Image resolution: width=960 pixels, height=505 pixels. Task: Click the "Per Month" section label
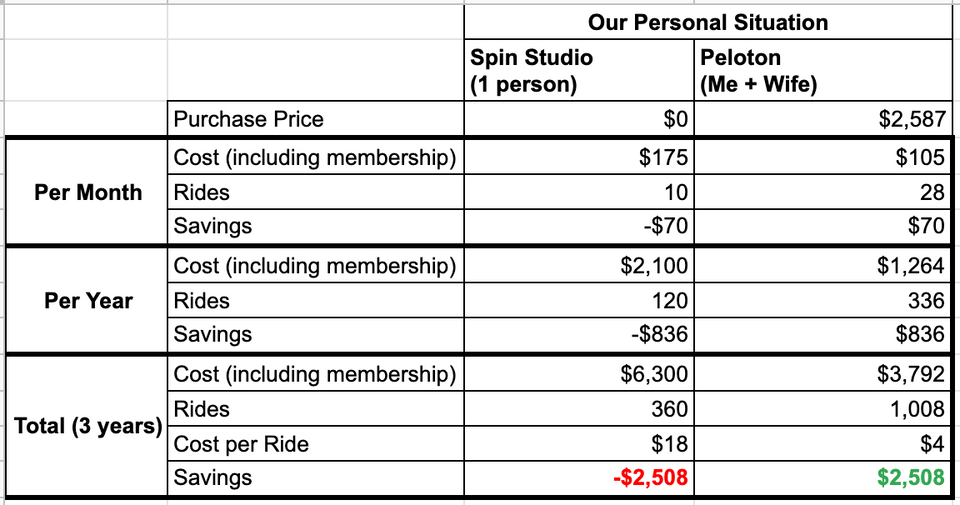click(x=88, y=192)
